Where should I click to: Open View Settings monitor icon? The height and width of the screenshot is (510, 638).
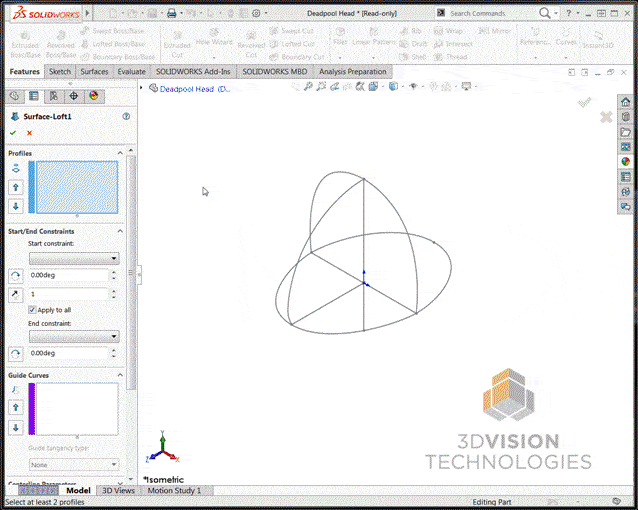(466, 86)
